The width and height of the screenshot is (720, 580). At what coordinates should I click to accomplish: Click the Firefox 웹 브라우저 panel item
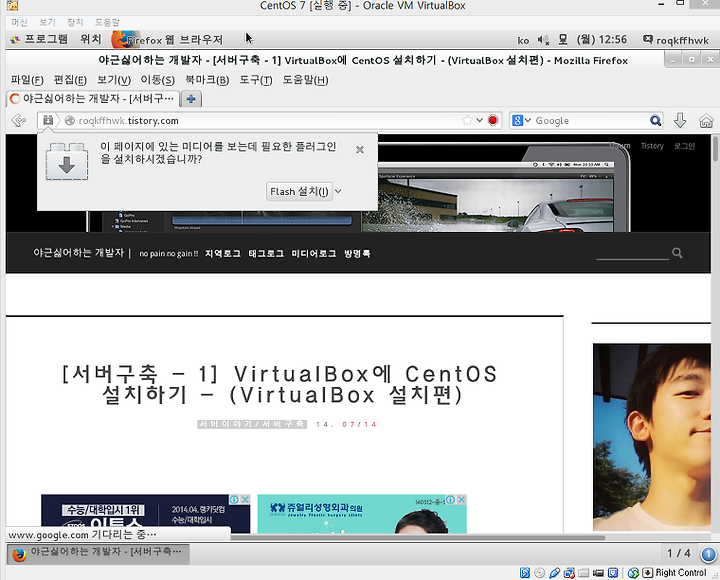(168, 40)
